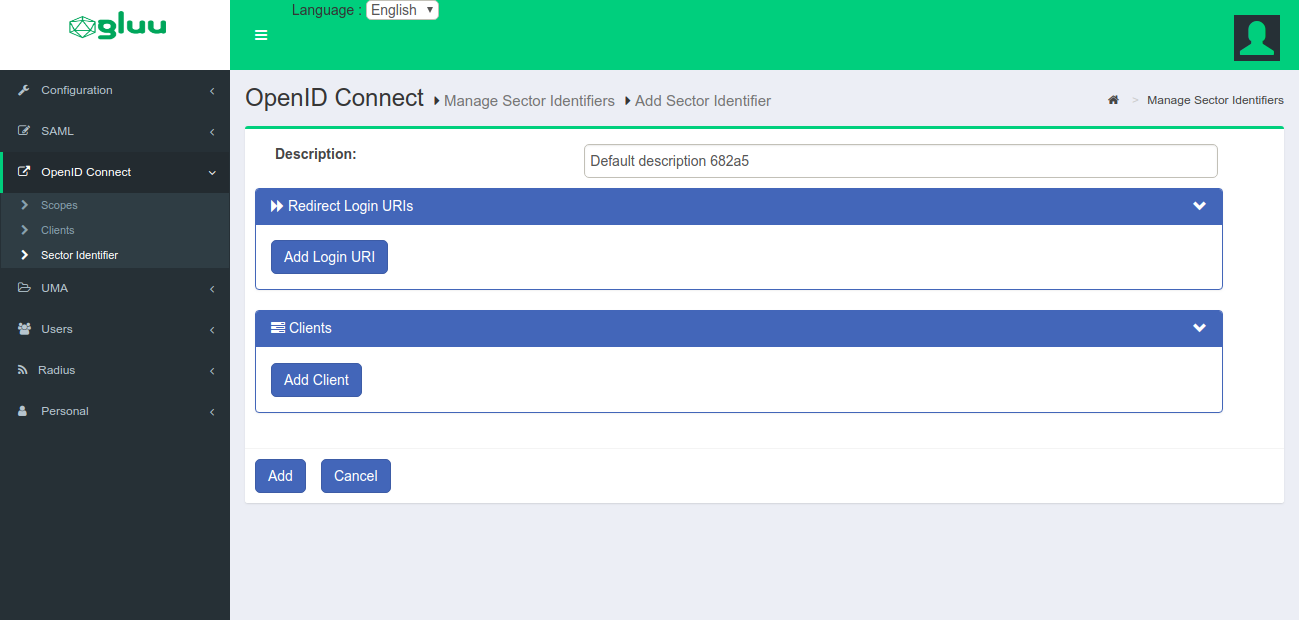Screen dimensions: 1299x620
Task: Collapse the Redirect Login URIs panel chevron
Action: 1199,206
